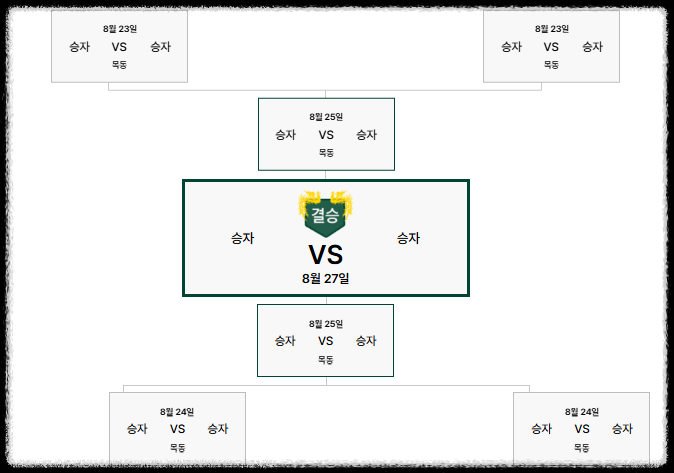674x473 pixels.
Task: Click 목동 venue in lower semifinal card
Action: (x=325, y=359)
